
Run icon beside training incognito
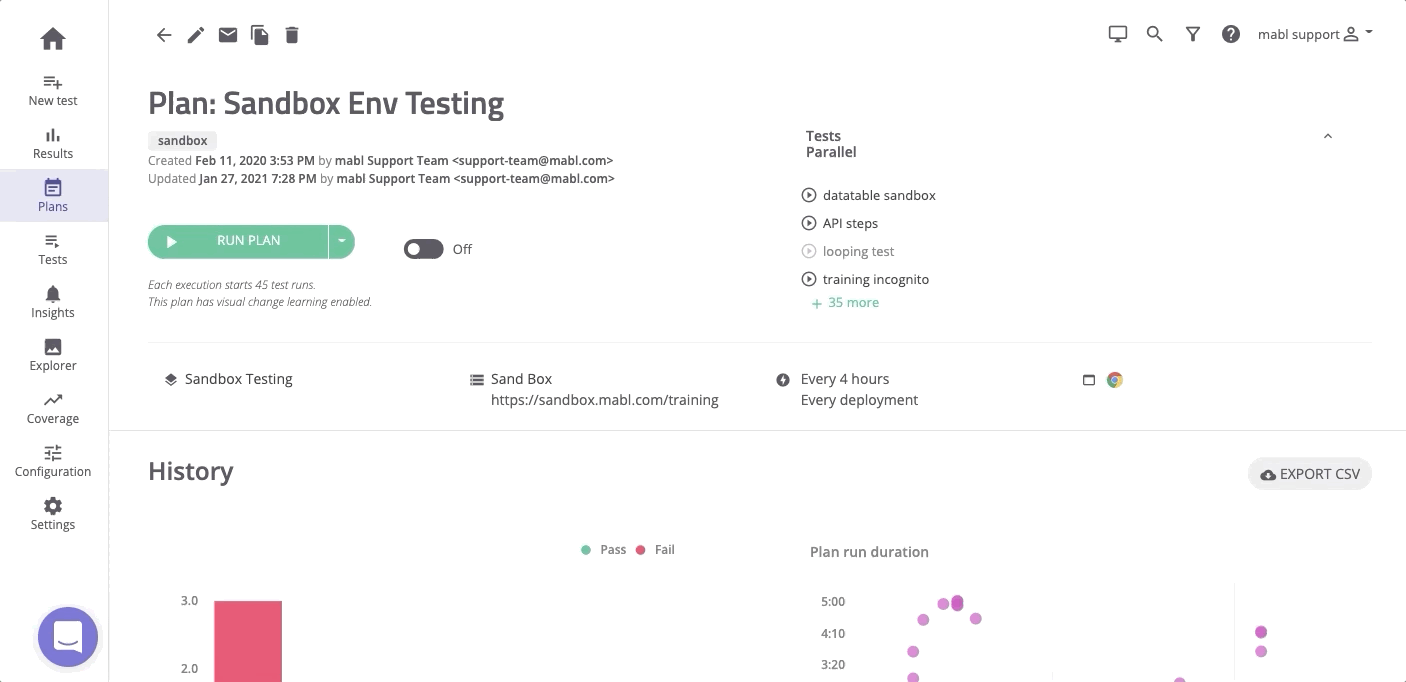pos(809,279)
